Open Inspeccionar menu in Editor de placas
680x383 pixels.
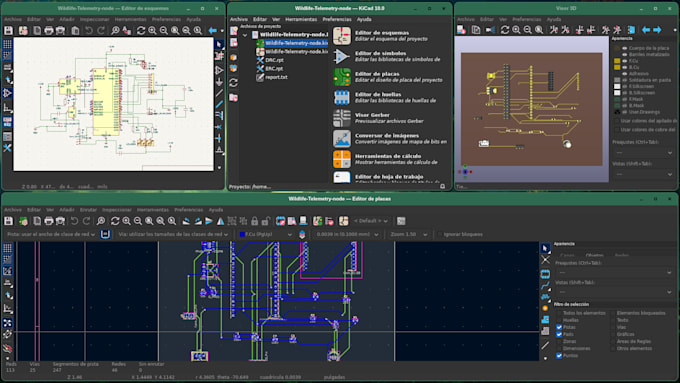[x=117, y=210]
